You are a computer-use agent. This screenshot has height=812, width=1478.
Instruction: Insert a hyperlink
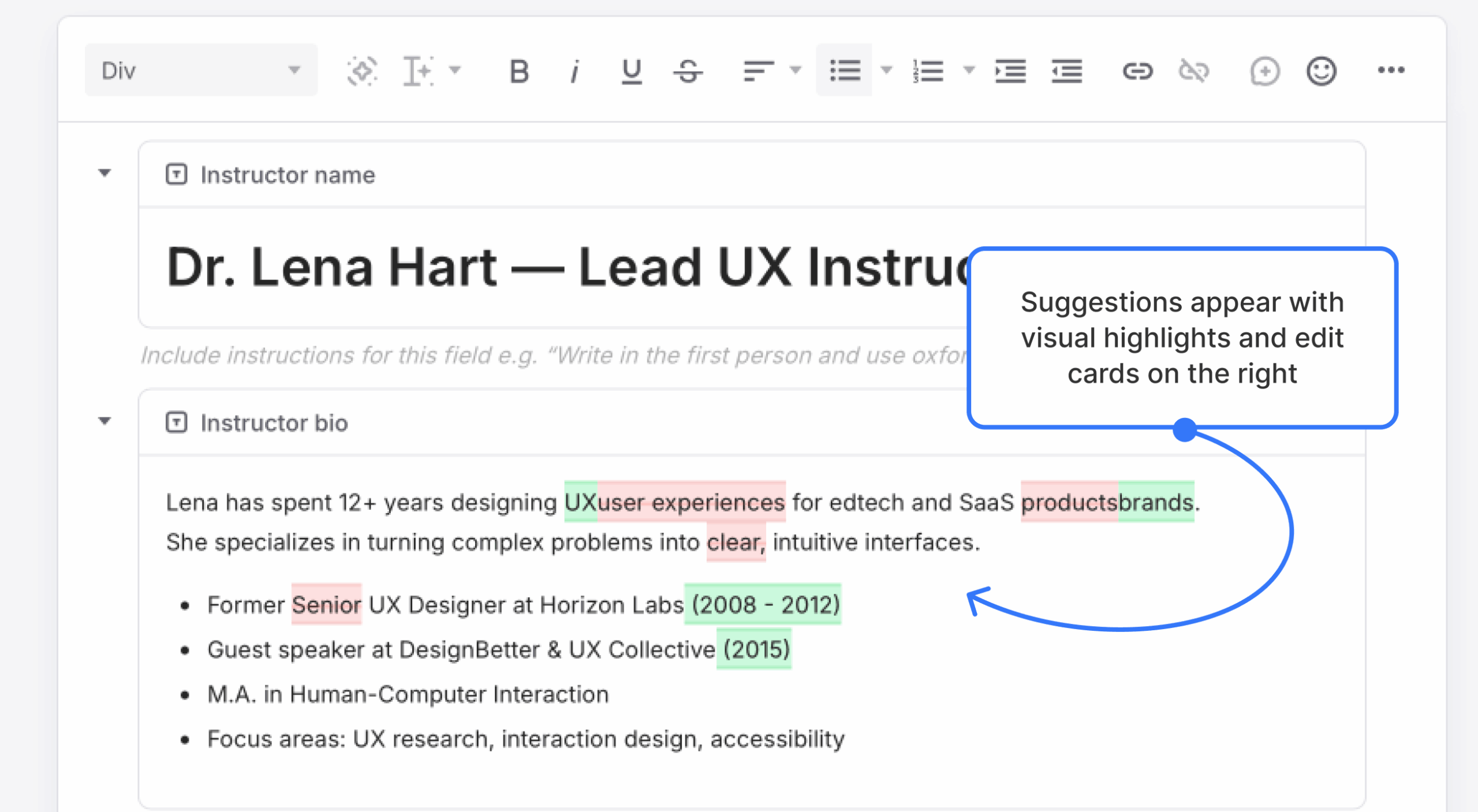1138,70
